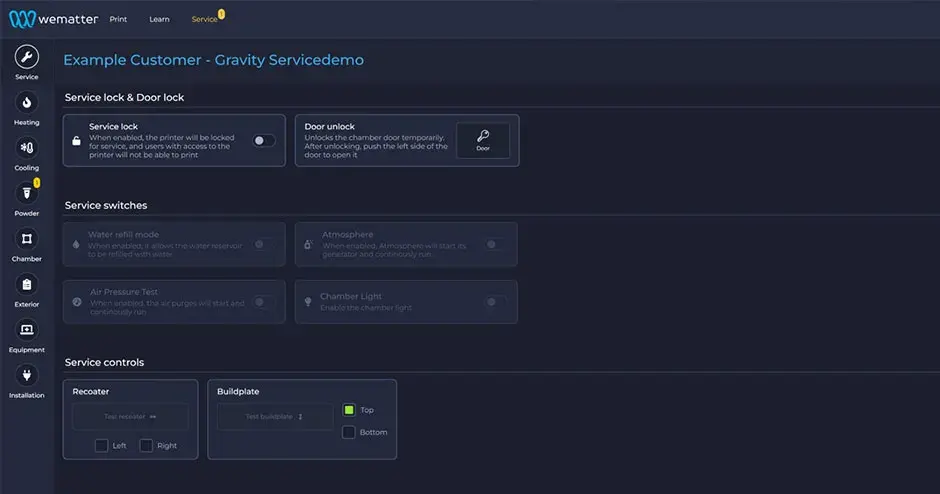Open the Learn tab
The height and width of the screenshot is (494, 940).
pyautogui.click(x=159, y=19)
